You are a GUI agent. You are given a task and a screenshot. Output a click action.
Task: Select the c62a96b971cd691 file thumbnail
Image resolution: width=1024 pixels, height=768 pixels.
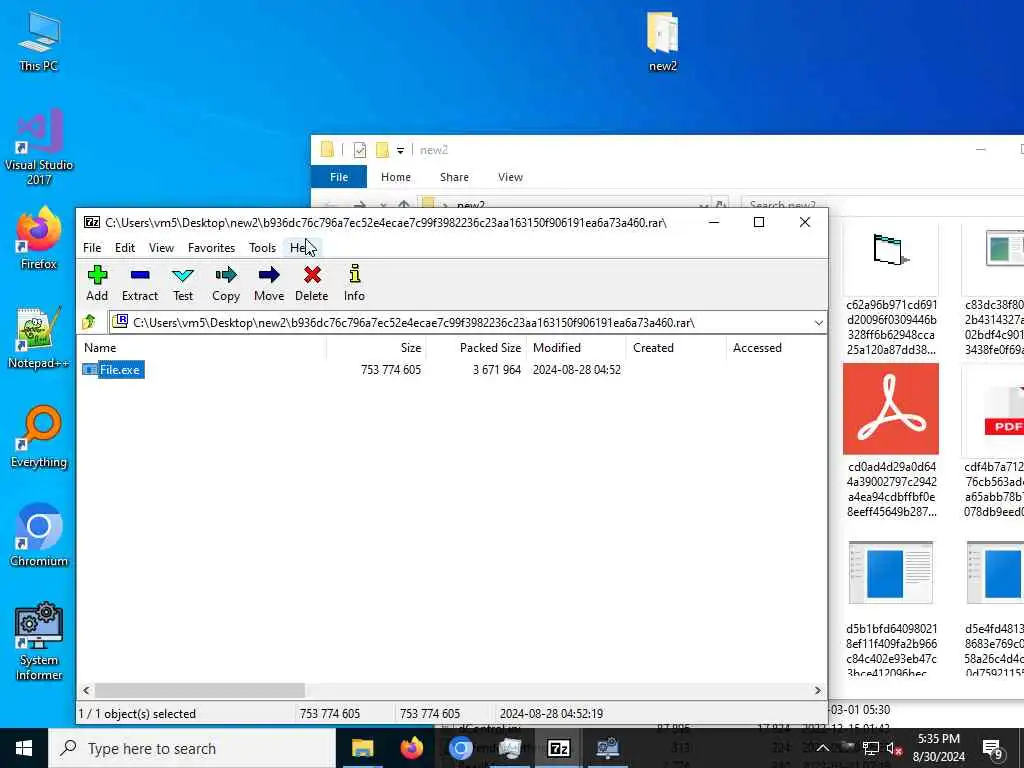(x=891, y=291)
